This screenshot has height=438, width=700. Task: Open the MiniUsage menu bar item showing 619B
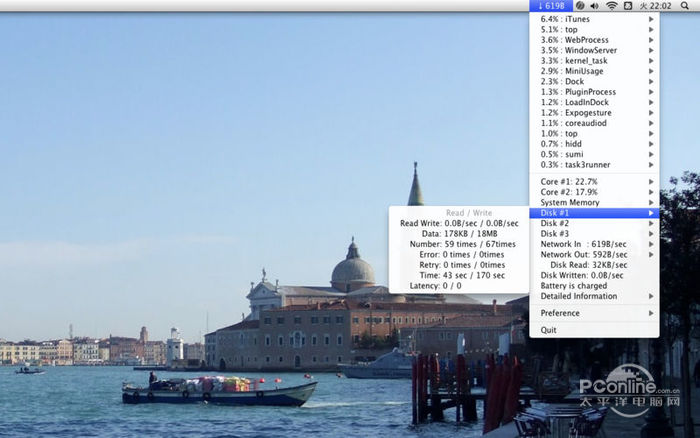click(x=551, y=6)
